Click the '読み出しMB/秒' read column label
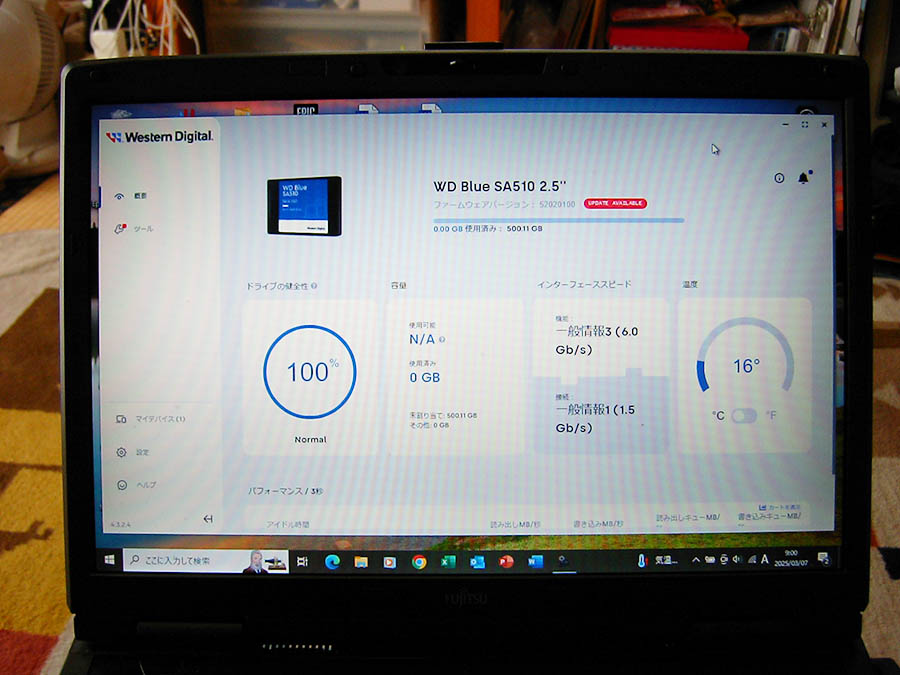900x675 pixels. pyautogui.click(x=515, y=524)
